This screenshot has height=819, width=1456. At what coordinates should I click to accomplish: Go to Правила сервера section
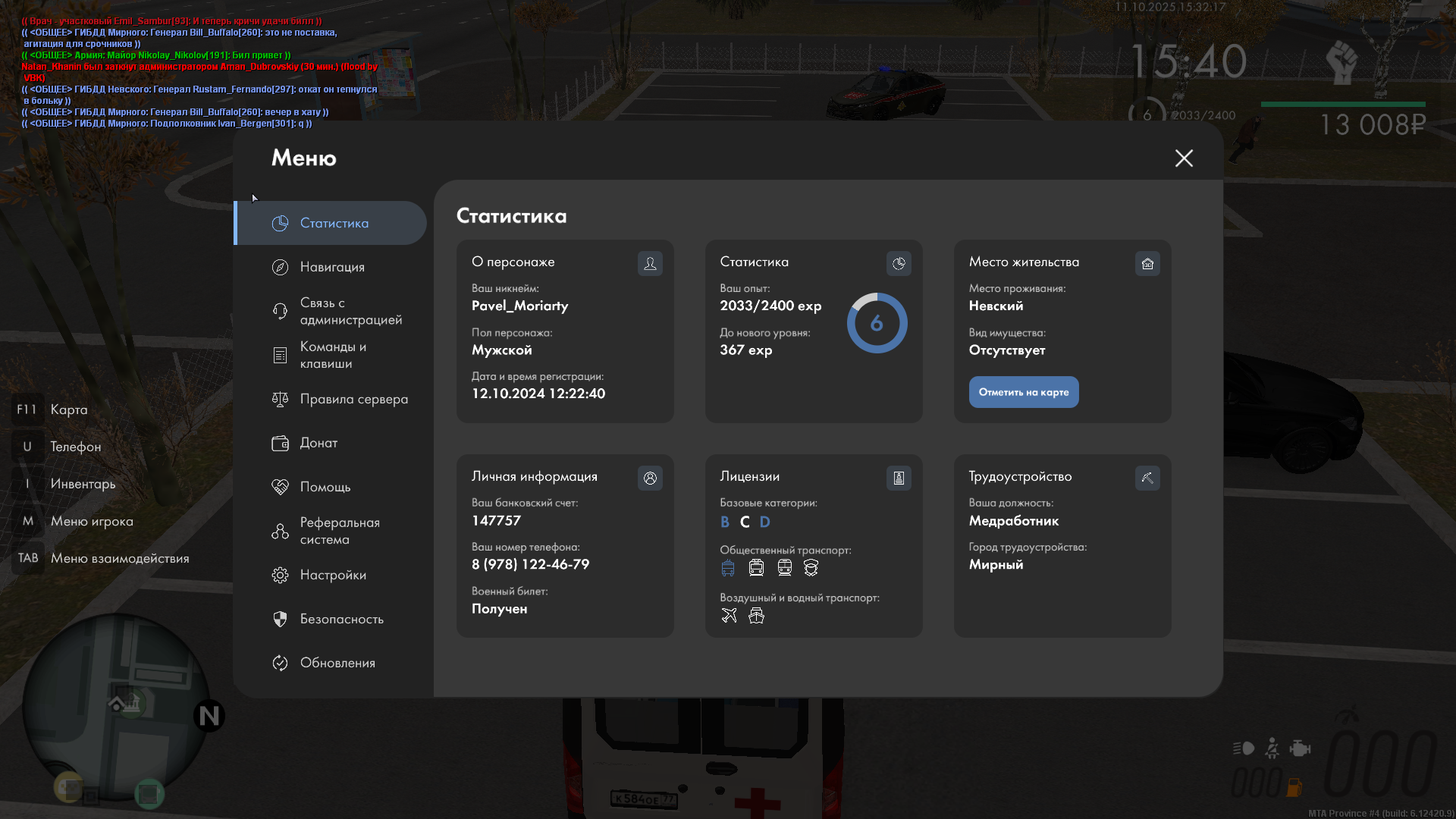point(353,399)
